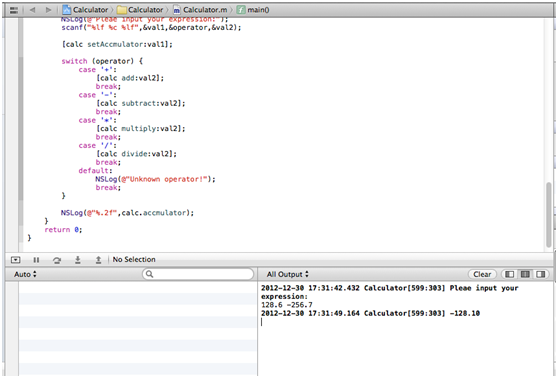Show only the variables view pane
Image resolution: width=558 pixels, height=378 pixels.
(510, 274)
